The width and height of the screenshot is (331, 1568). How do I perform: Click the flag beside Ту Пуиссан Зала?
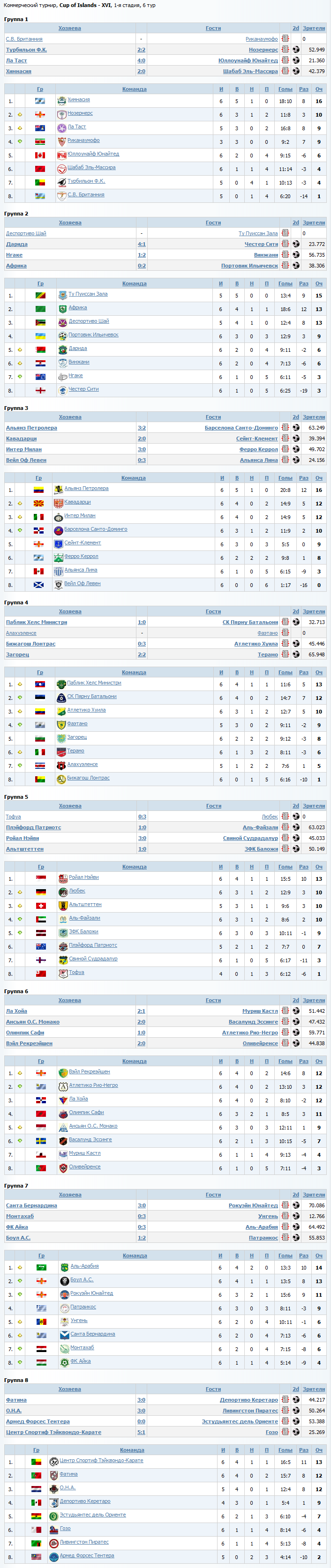coord(40,295)
